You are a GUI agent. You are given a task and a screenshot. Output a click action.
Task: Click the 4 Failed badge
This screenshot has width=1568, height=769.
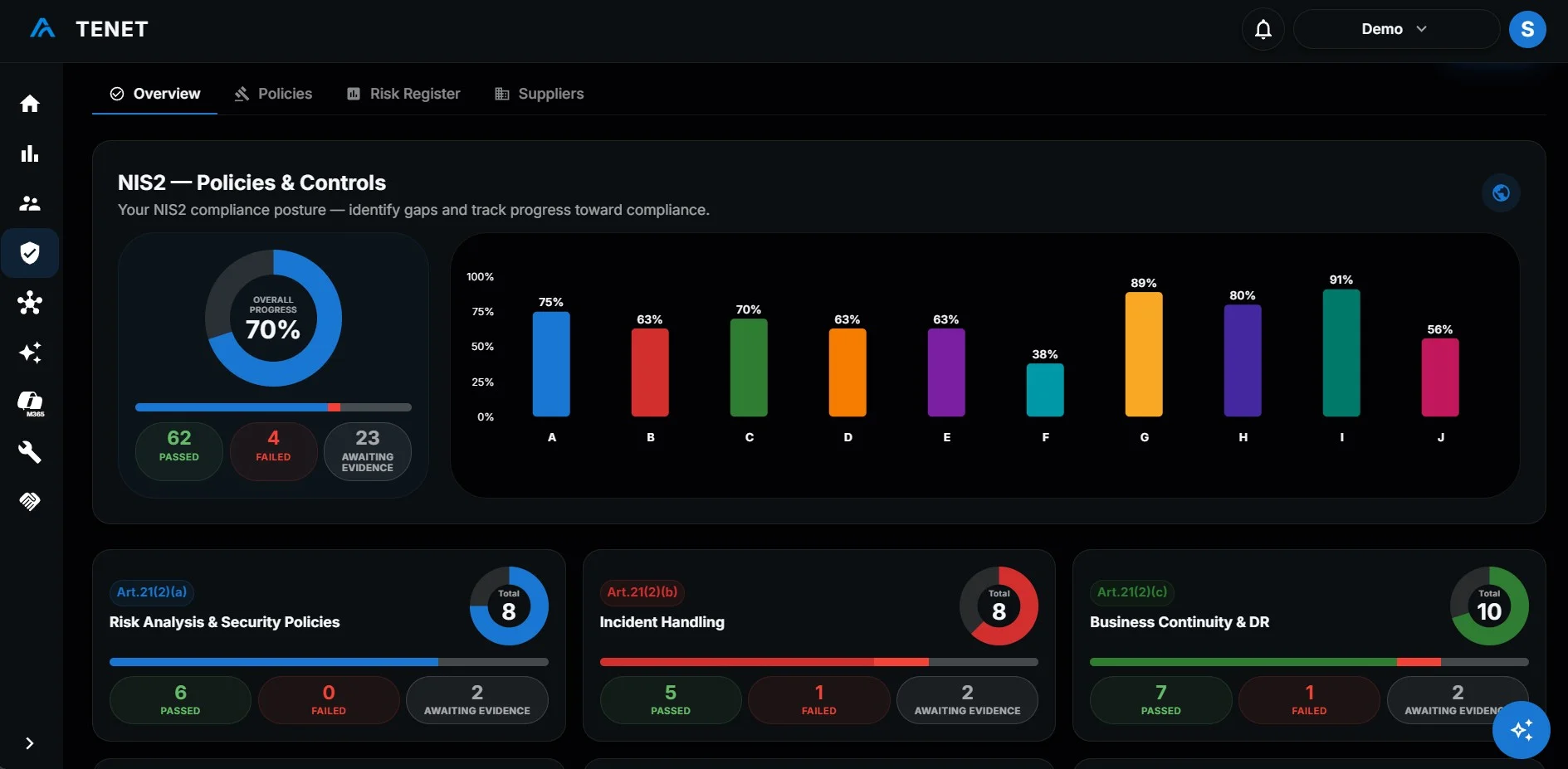[273, 451]
